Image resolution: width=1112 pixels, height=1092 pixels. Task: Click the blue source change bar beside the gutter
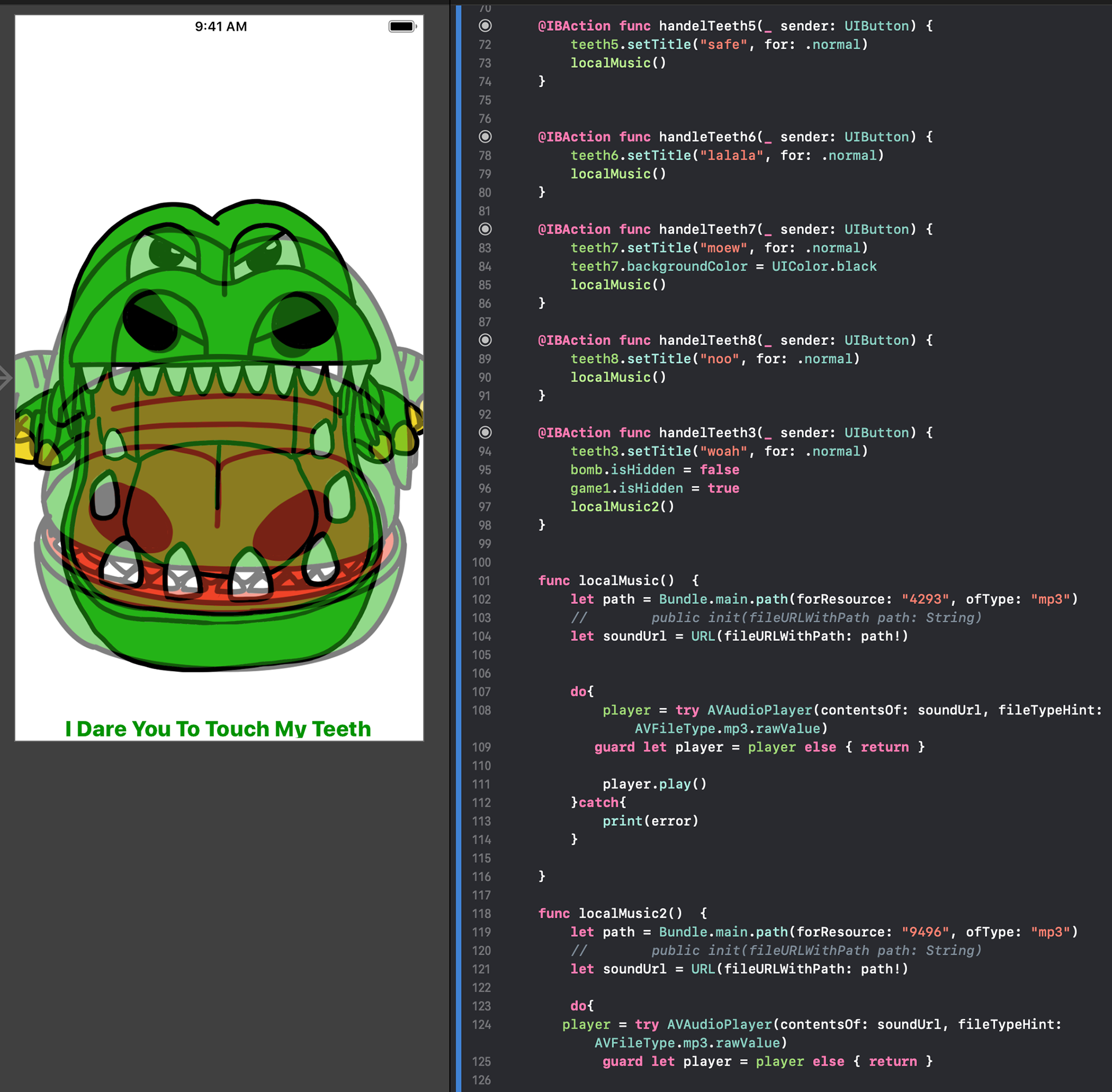(x=459, y=548)
